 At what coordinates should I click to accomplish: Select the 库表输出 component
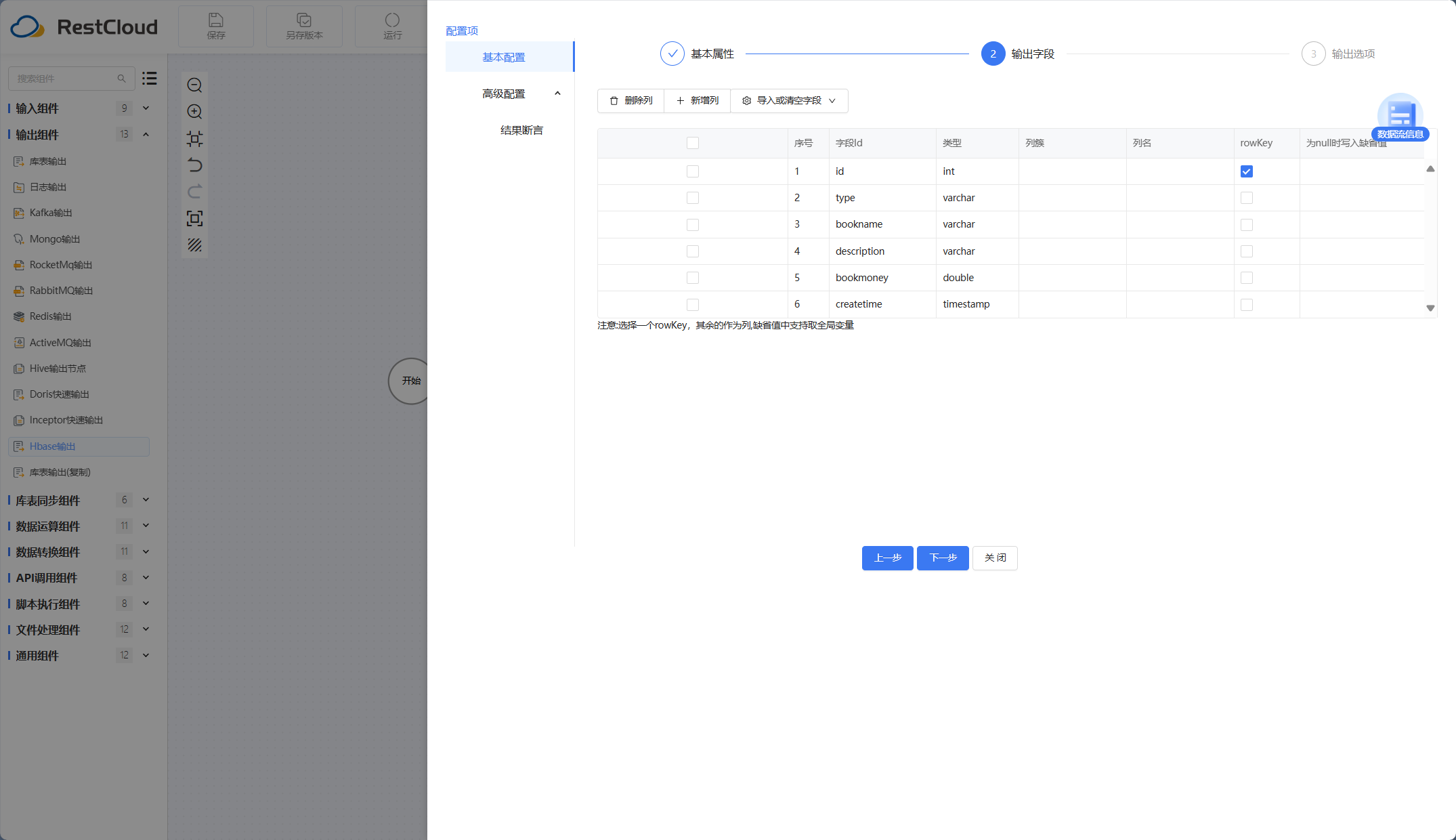79,161
